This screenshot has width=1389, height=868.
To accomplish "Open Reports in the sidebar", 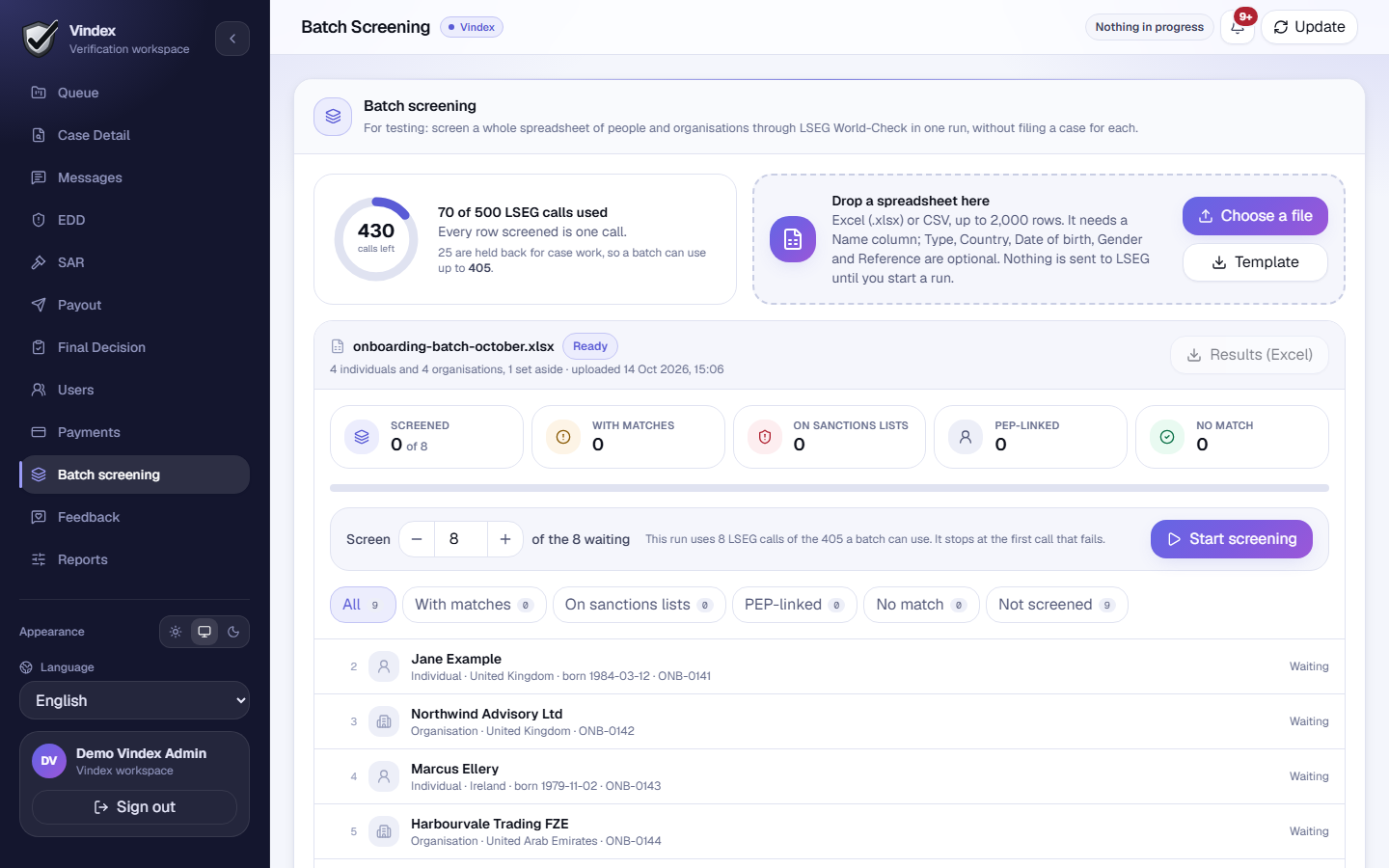I will tap(134, 559).
